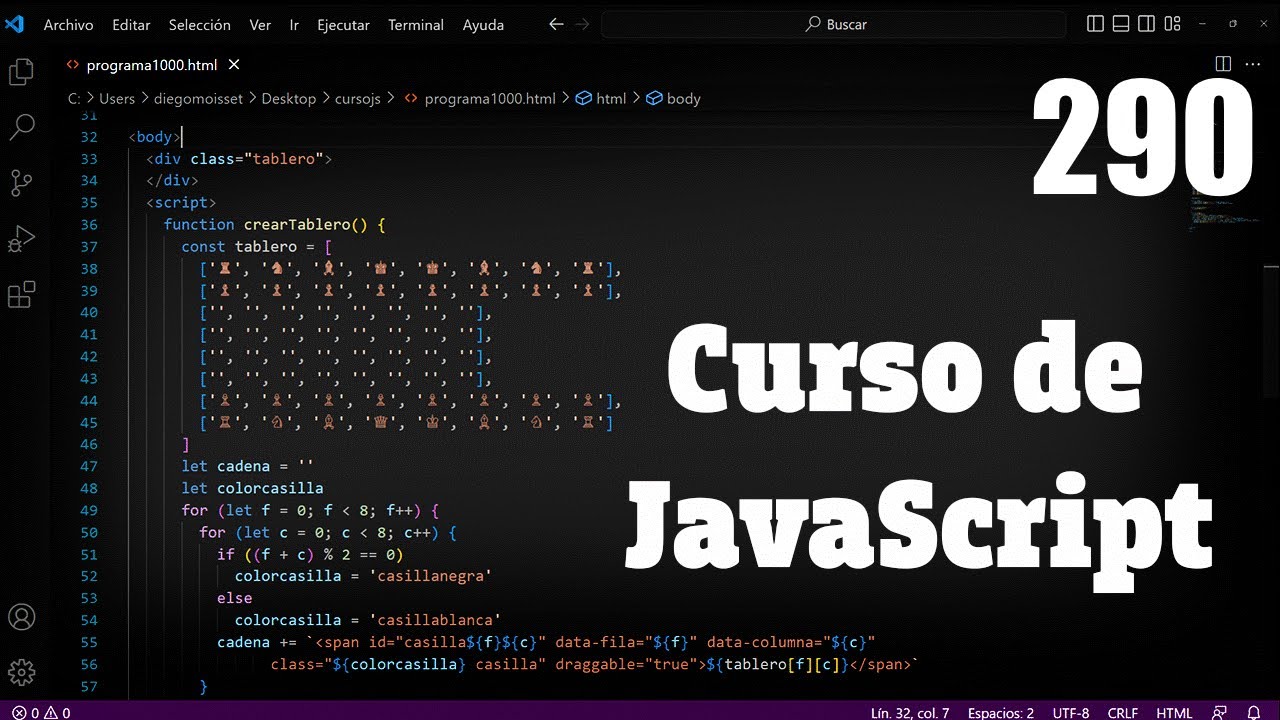Change end of line via CRLF

coord(1123,713)
